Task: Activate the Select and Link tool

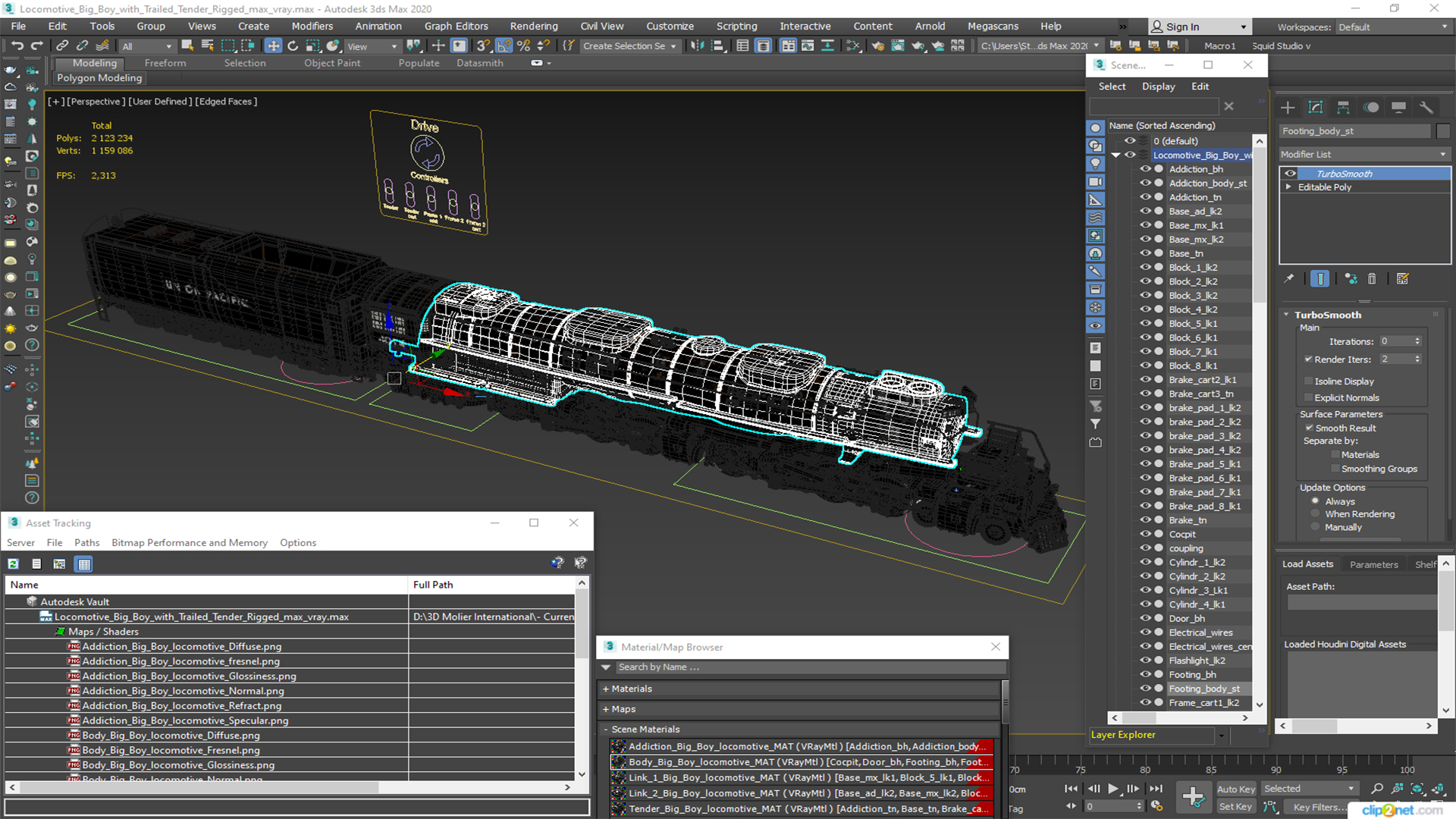Action: tap(63, 46)
